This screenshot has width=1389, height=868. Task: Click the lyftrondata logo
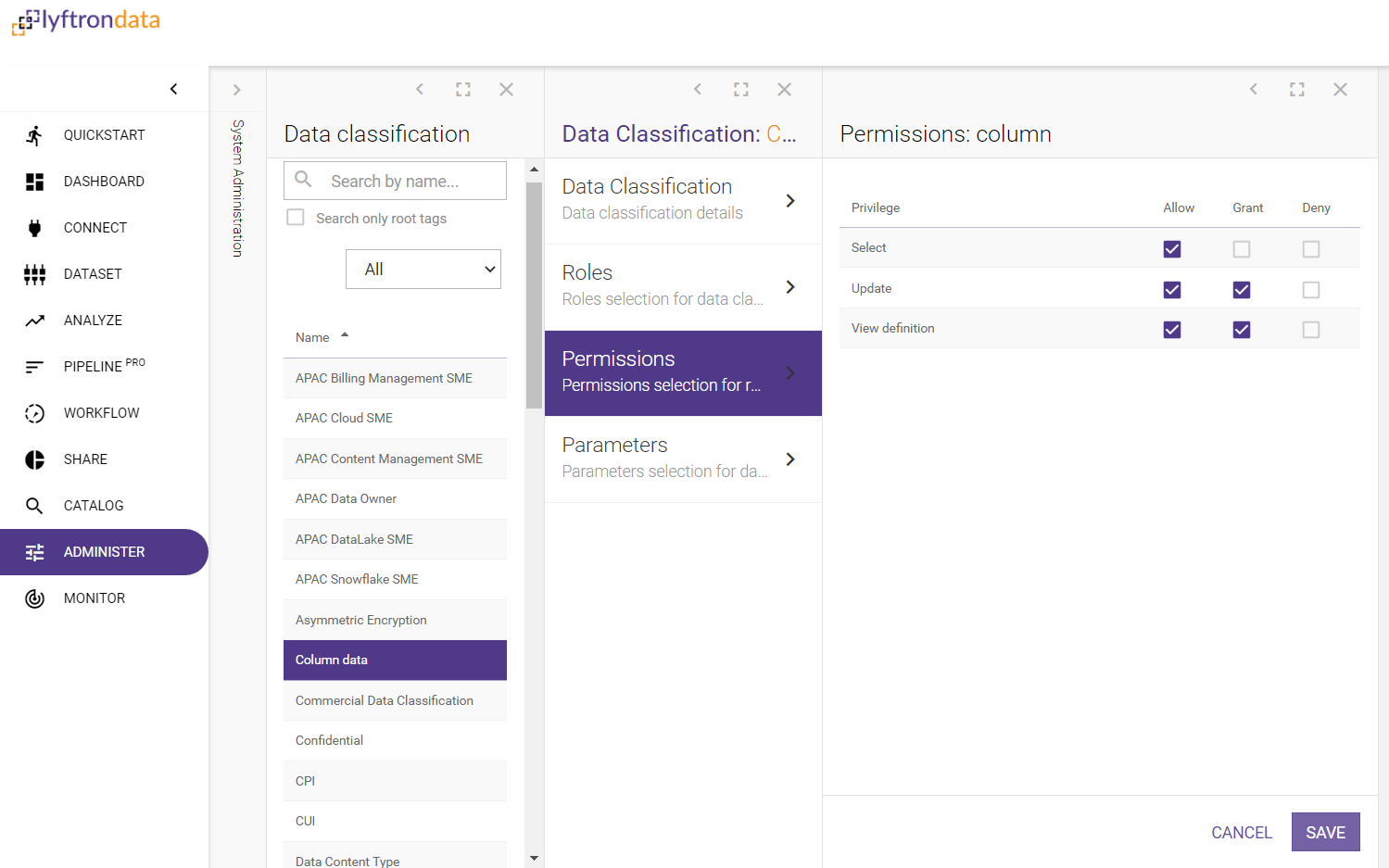86,21
